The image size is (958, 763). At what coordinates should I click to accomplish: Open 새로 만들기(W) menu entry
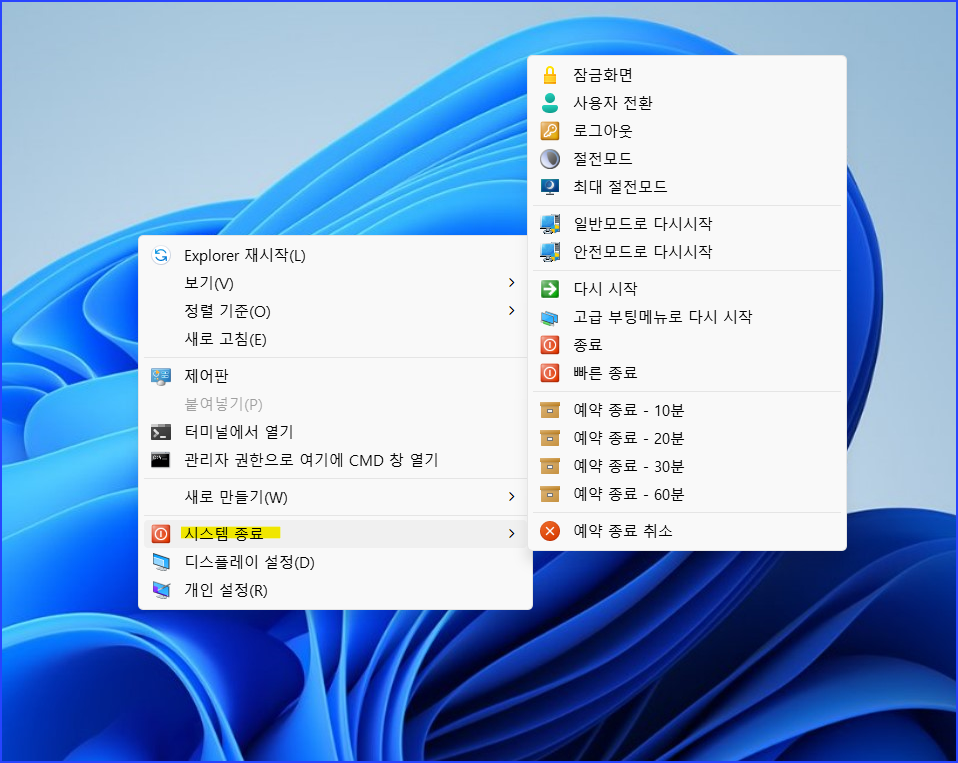tap(335, 497)
